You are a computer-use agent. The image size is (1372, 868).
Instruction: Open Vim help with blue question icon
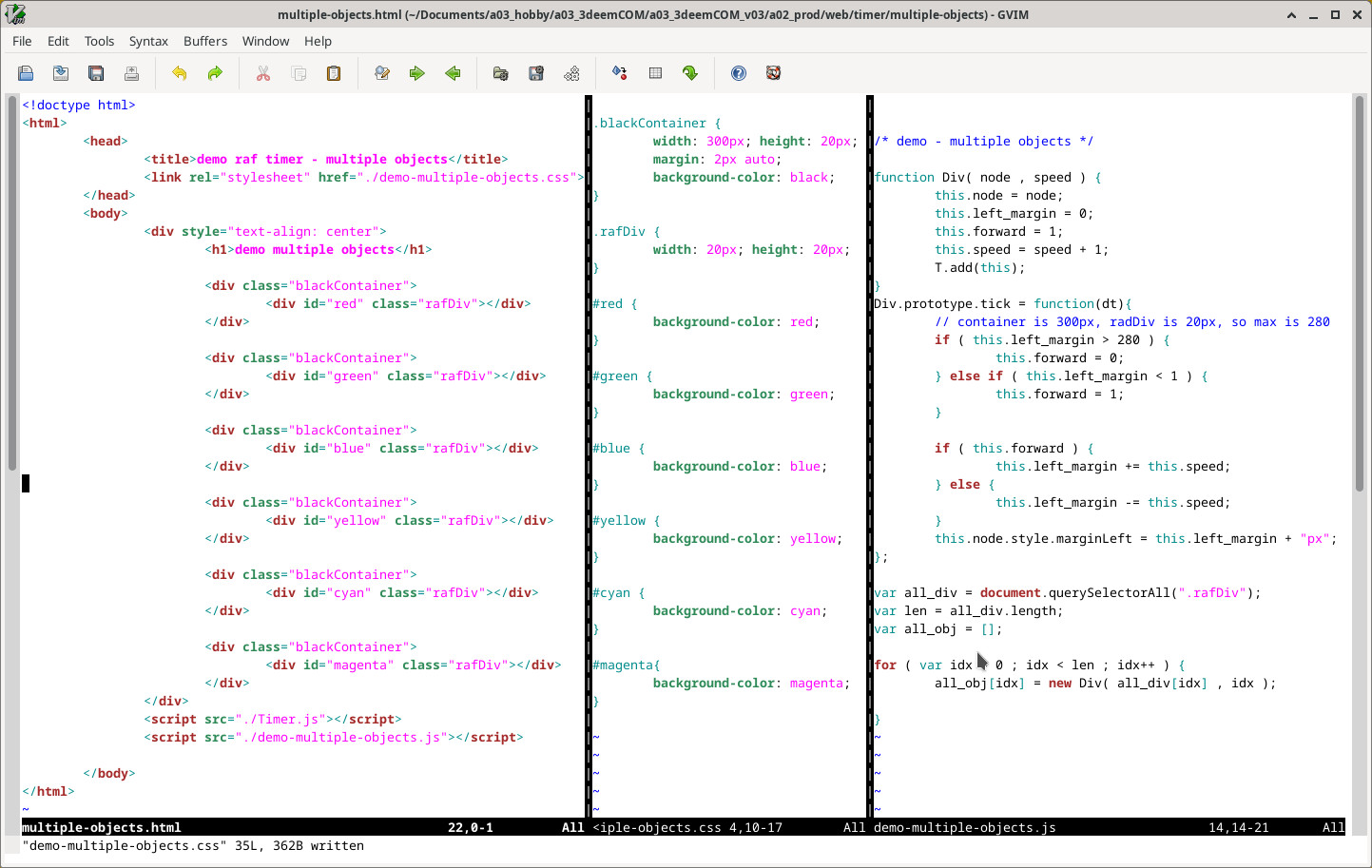(739, 73)
